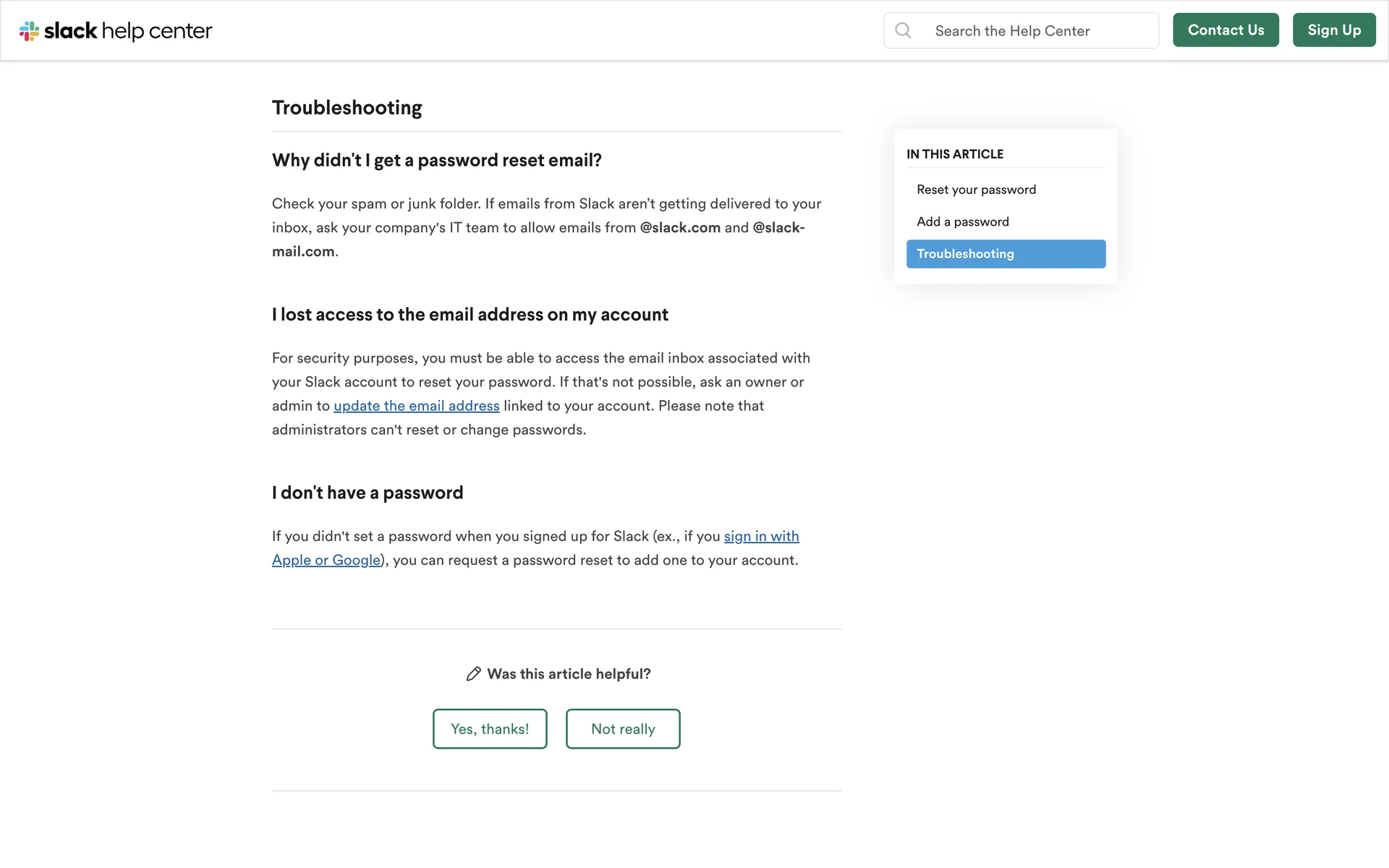Viewport: 1389px width, 868px height.
Task: Click the "slack help center" wordmark
Action: [x=128, y=31]
